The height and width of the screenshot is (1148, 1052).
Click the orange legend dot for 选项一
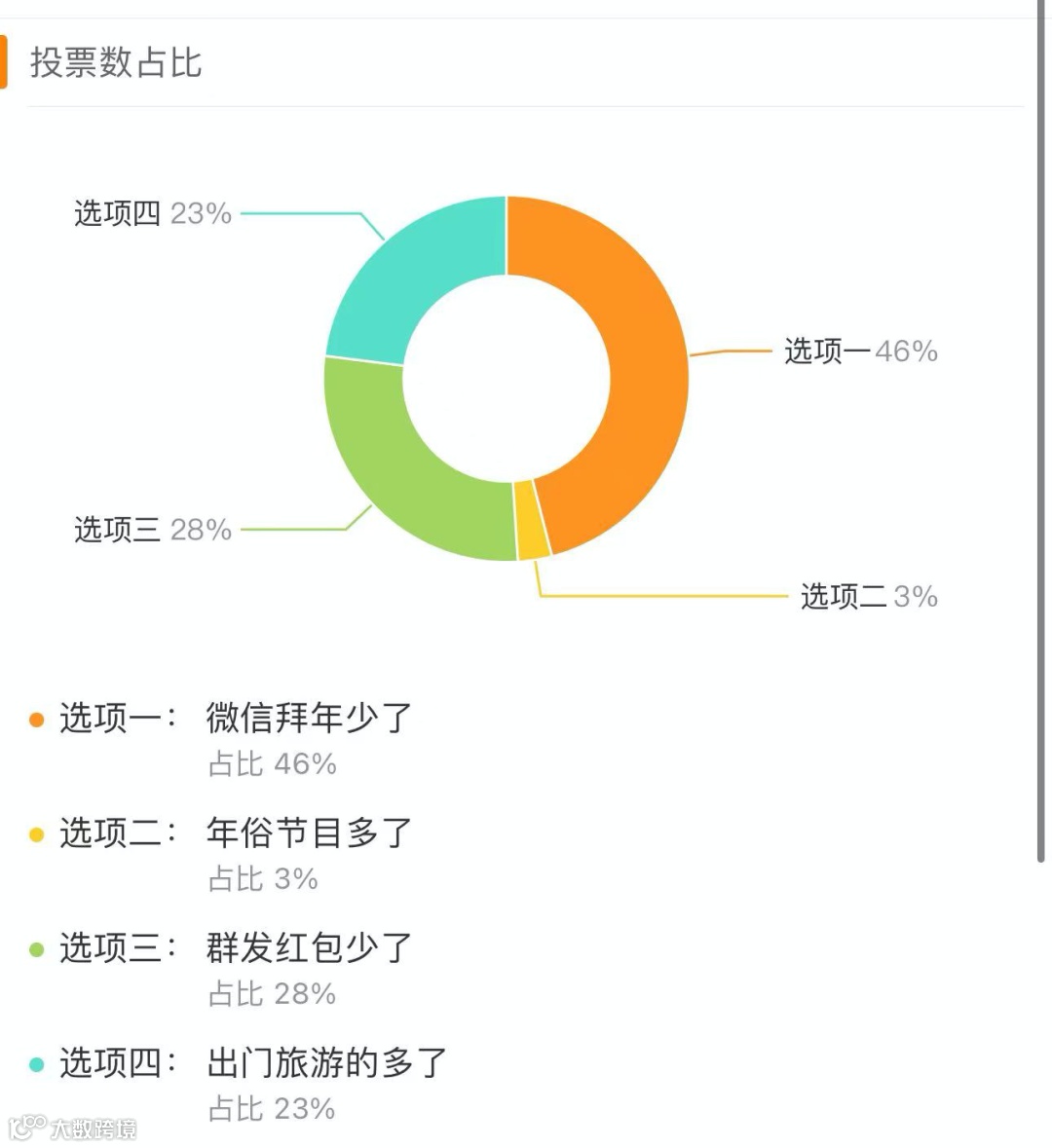click(x=37, y=720)
